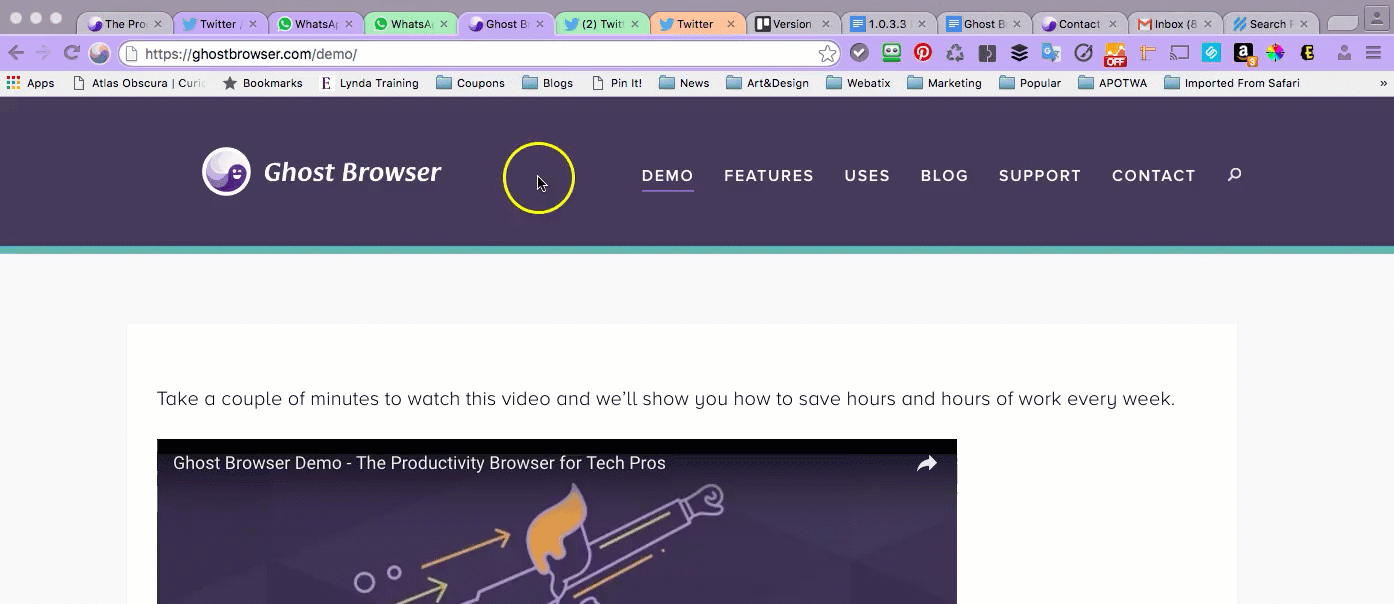Open the green robot RoboForm extension
The height and width of the screenshot is (604, 1394).
tap(891, 53)
